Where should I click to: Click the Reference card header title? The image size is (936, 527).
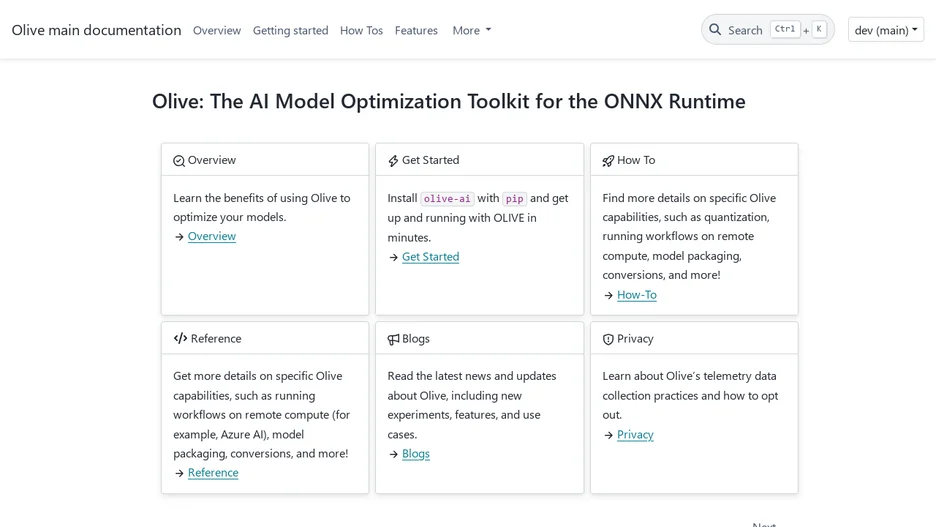[216, 338]
